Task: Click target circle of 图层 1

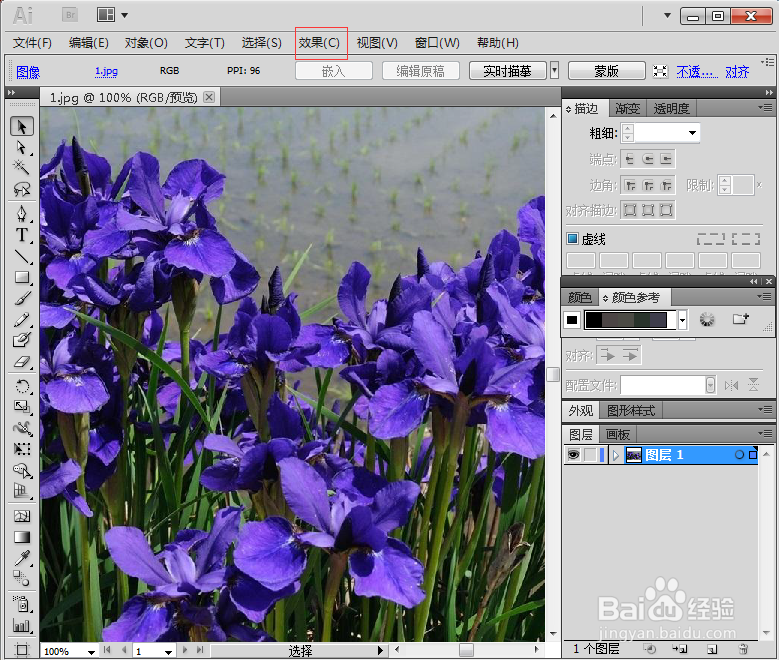Action: point(739,455)
